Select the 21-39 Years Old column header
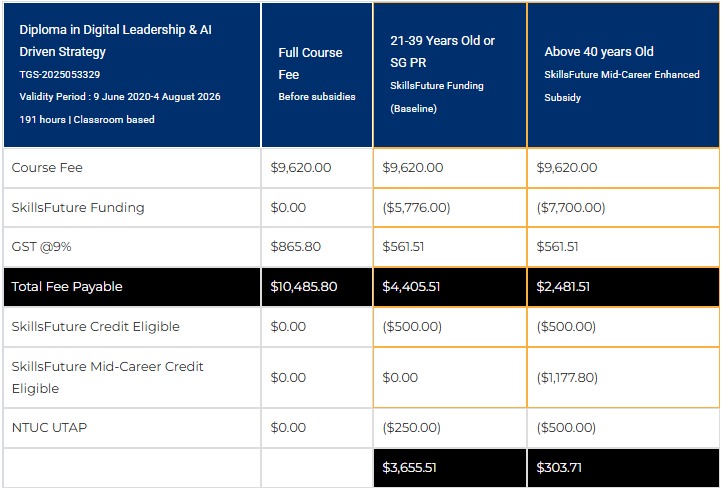 (442, 51)
